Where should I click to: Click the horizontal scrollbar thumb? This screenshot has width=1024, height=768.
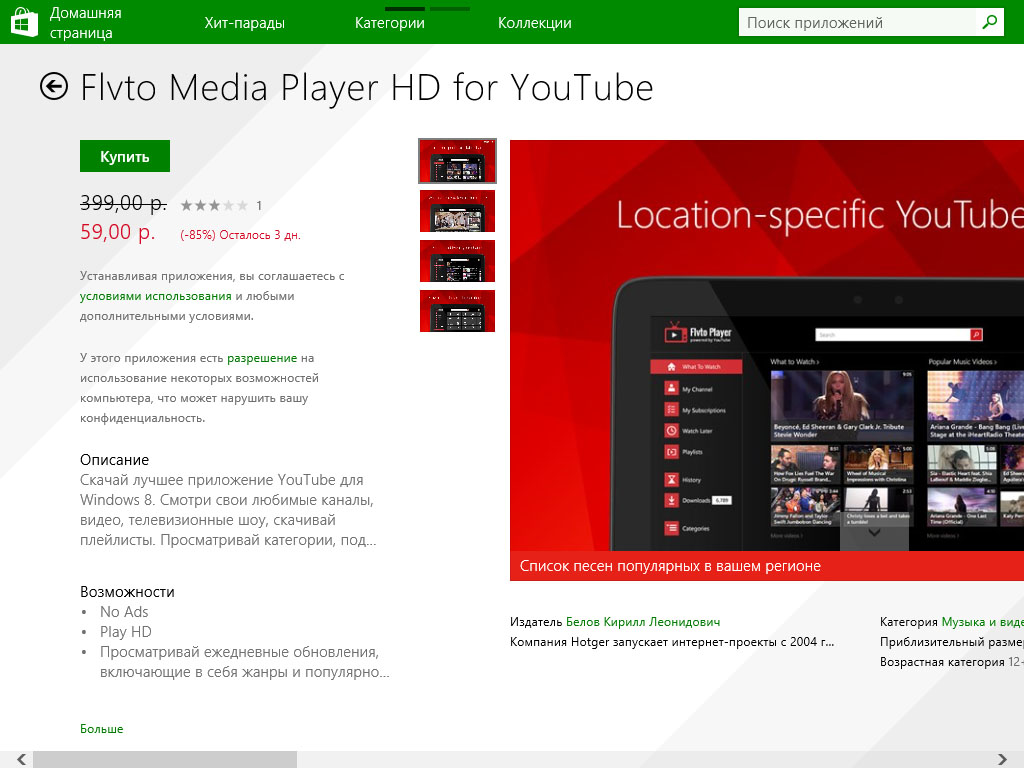[165, 759]
